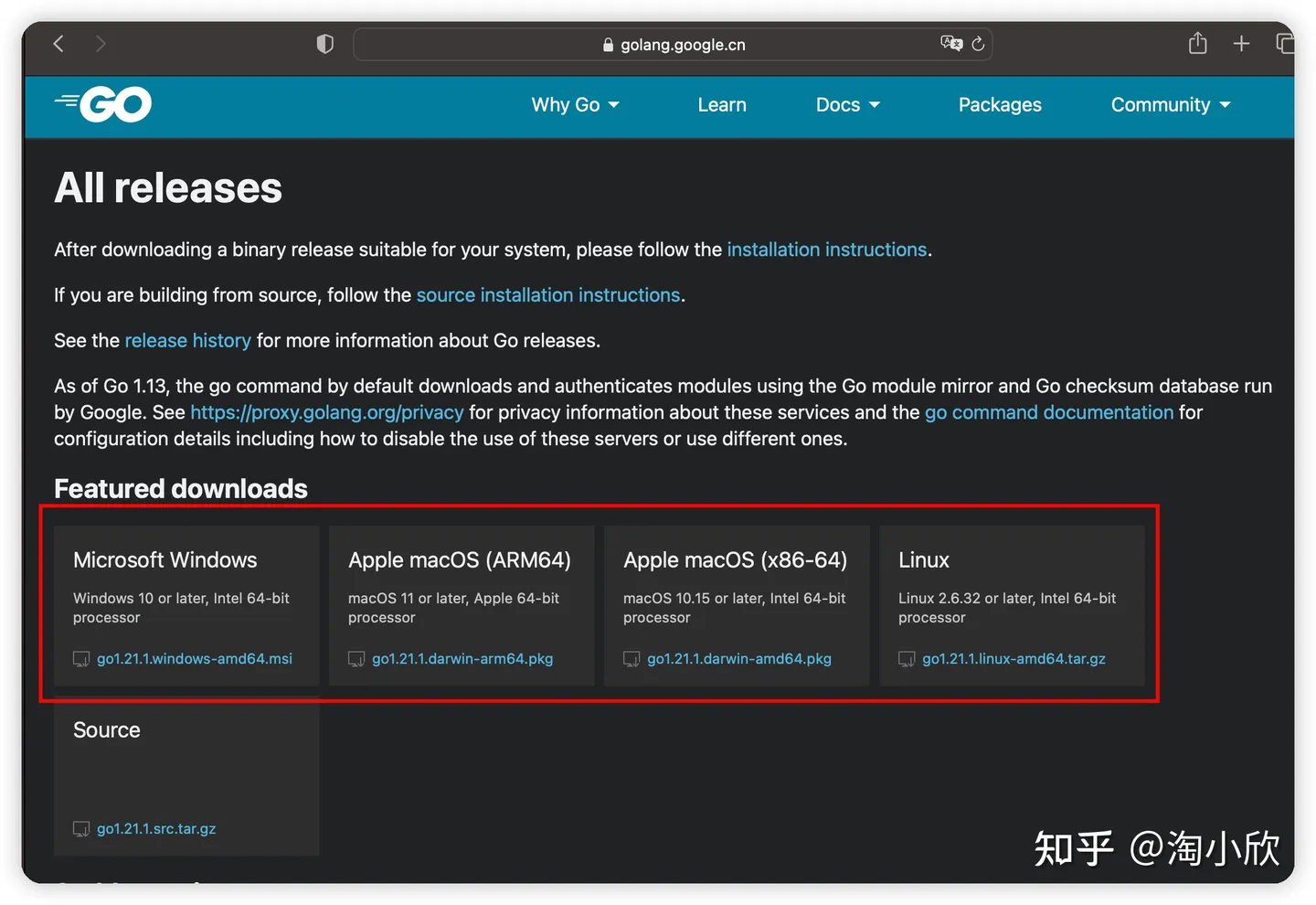Viewport: 1316px width, 905px height.
Task: Open the release history link
Action: click(187, 341)
